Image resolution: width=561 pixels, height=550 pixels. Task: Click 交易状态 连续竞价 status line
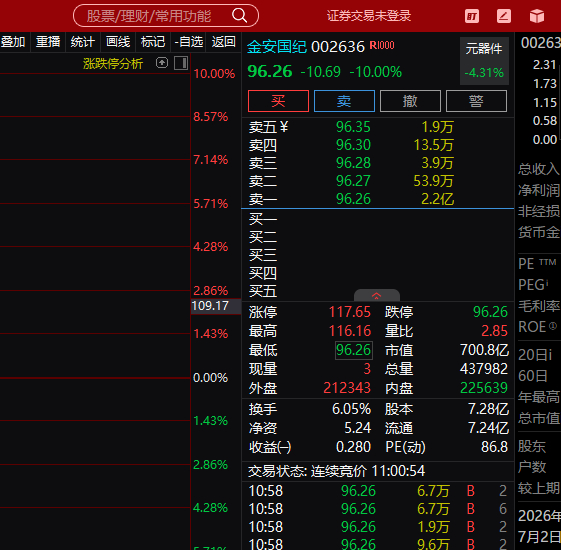pos(336,471)
